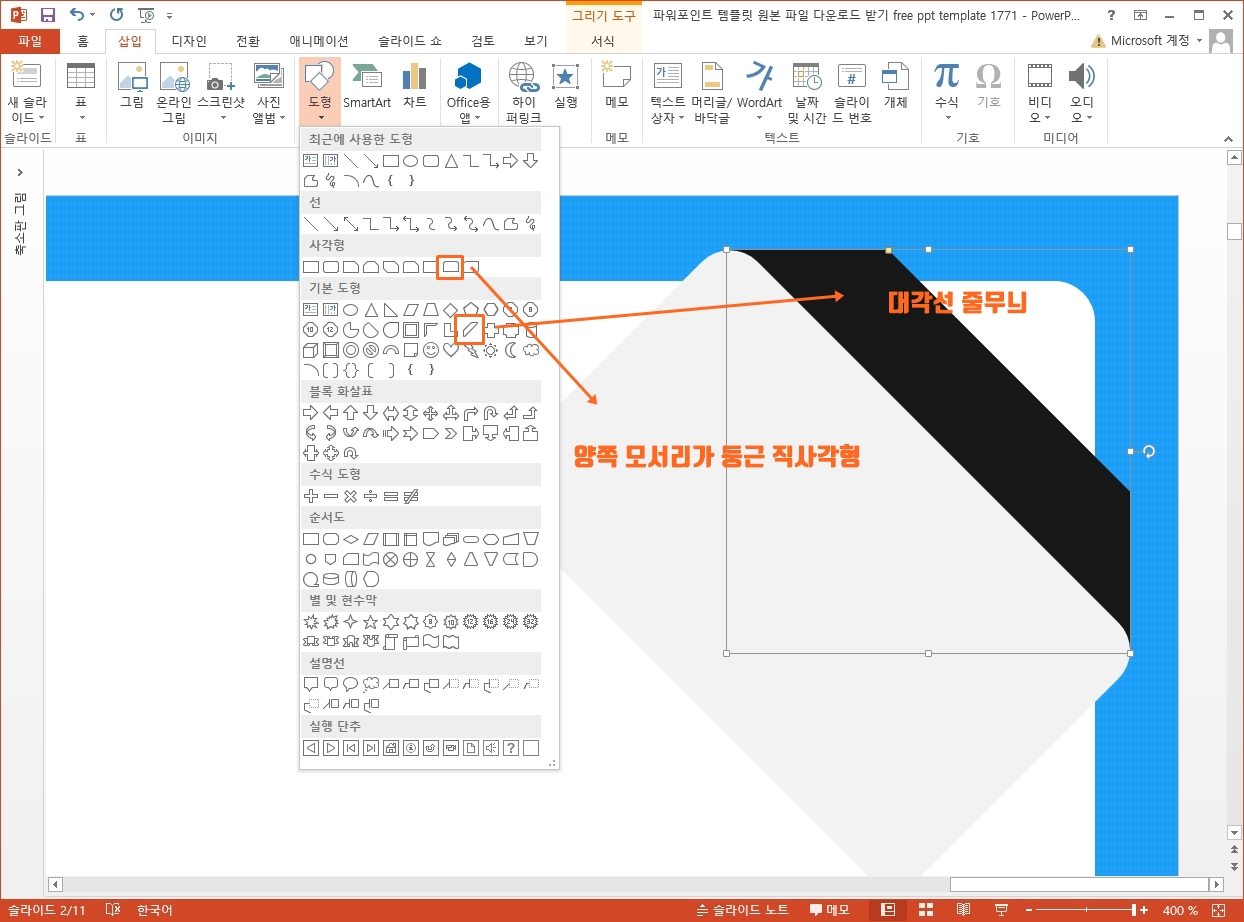Open SmartArt graphic insert
The image size is (1244, 922).
pyautogui.click(x=367, y=86)
